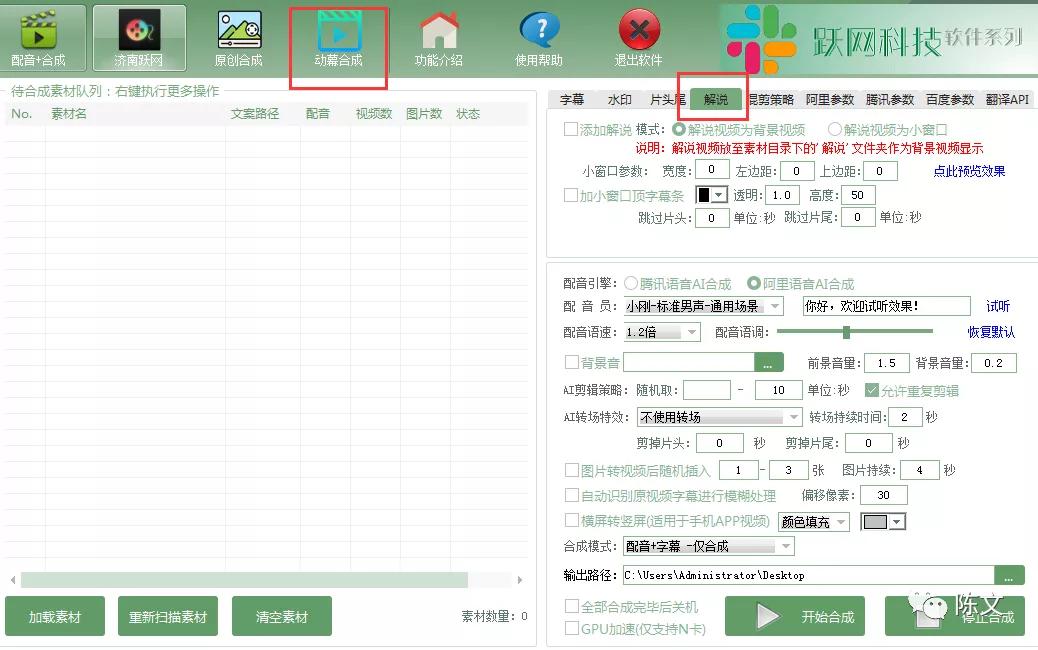Click the 文案路径 column header
Image resolution: width=1038 pixels, height=650 pixels.
pos(255,114)
